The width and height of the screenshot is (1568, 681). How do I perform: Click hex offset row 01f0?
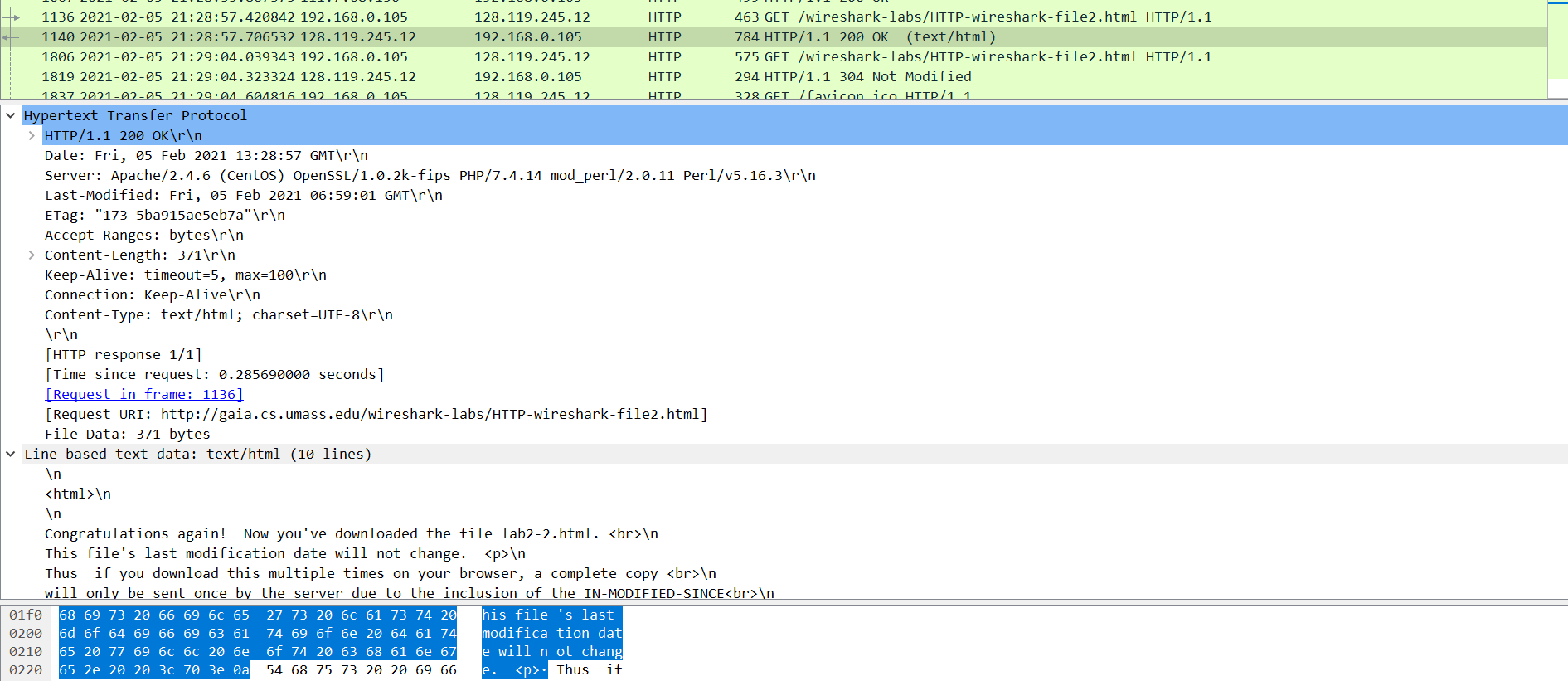(26, 615)
